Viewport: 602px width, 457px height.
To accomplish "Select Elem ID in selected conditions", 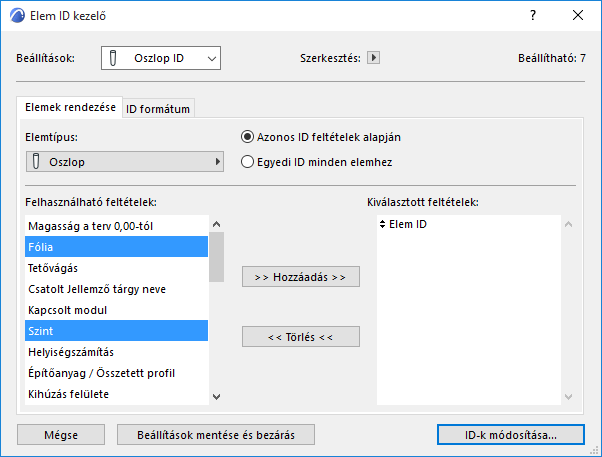I will [408, 225].
